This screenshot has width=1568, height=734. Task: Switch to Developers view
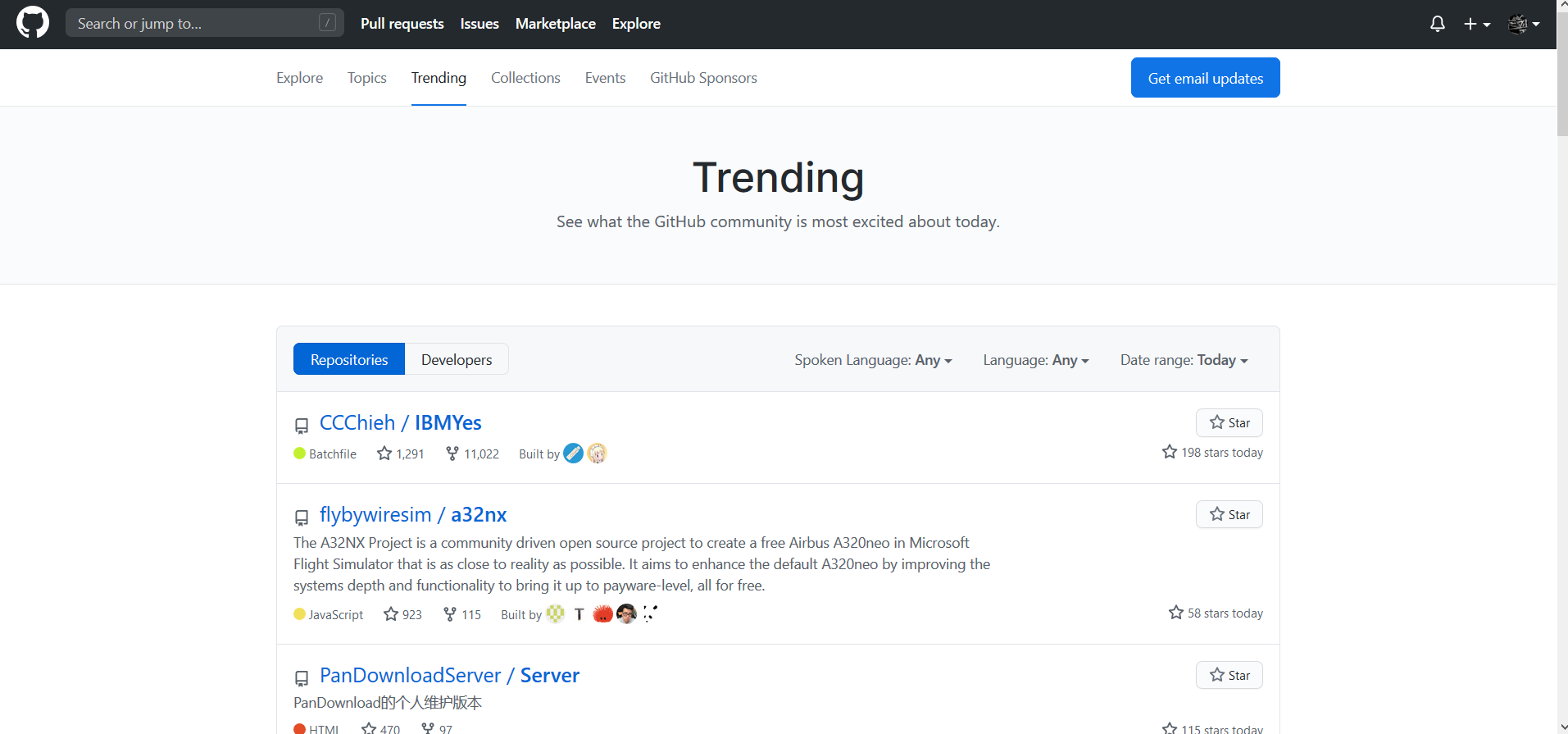point(457,359)
